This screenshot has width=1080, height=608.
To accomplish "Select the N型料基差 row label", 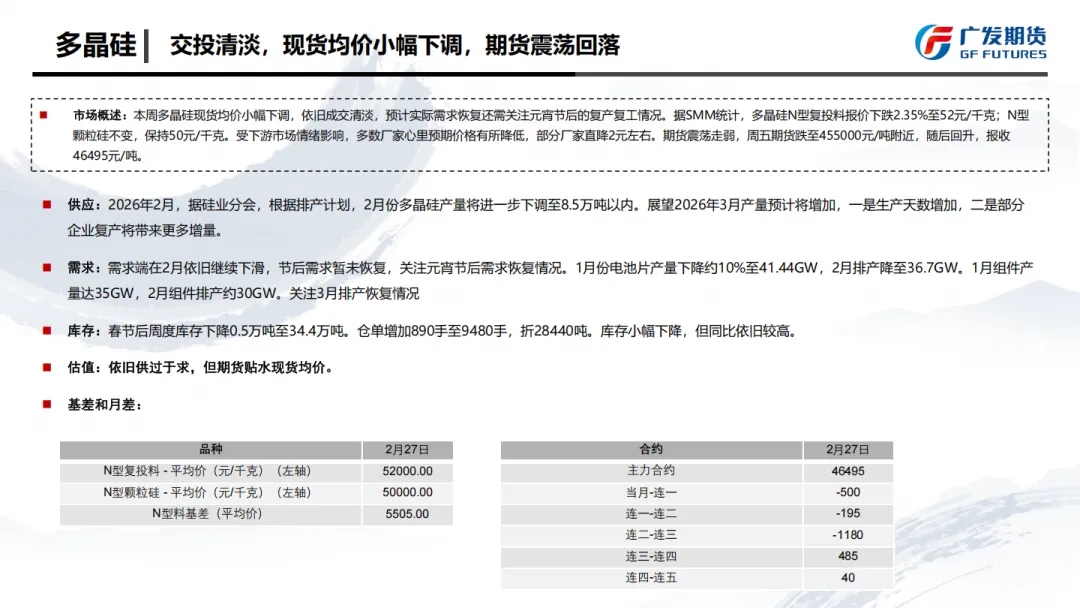I will point(207,514).
